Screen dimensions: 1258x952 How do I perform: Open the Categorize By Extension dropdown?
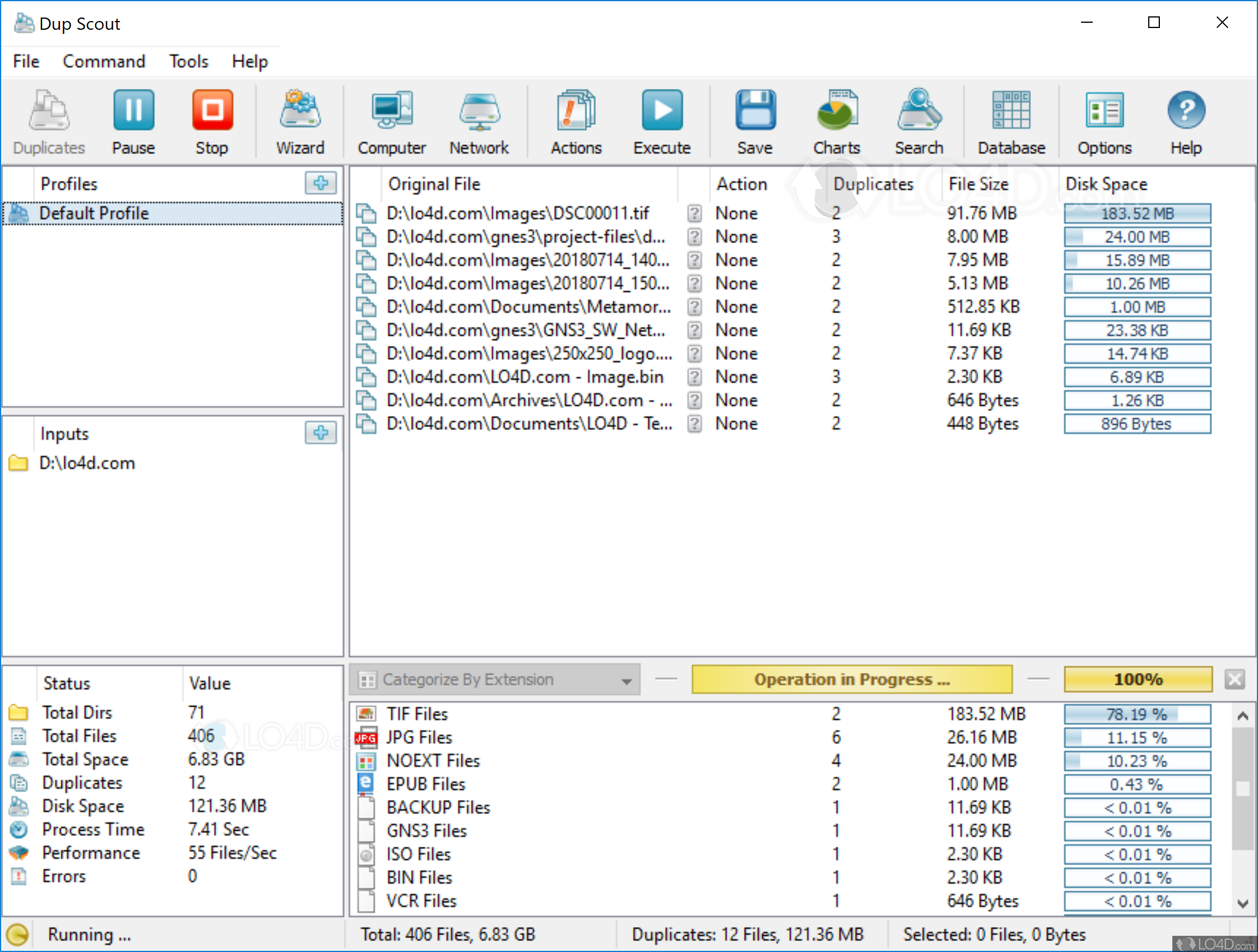626,679
